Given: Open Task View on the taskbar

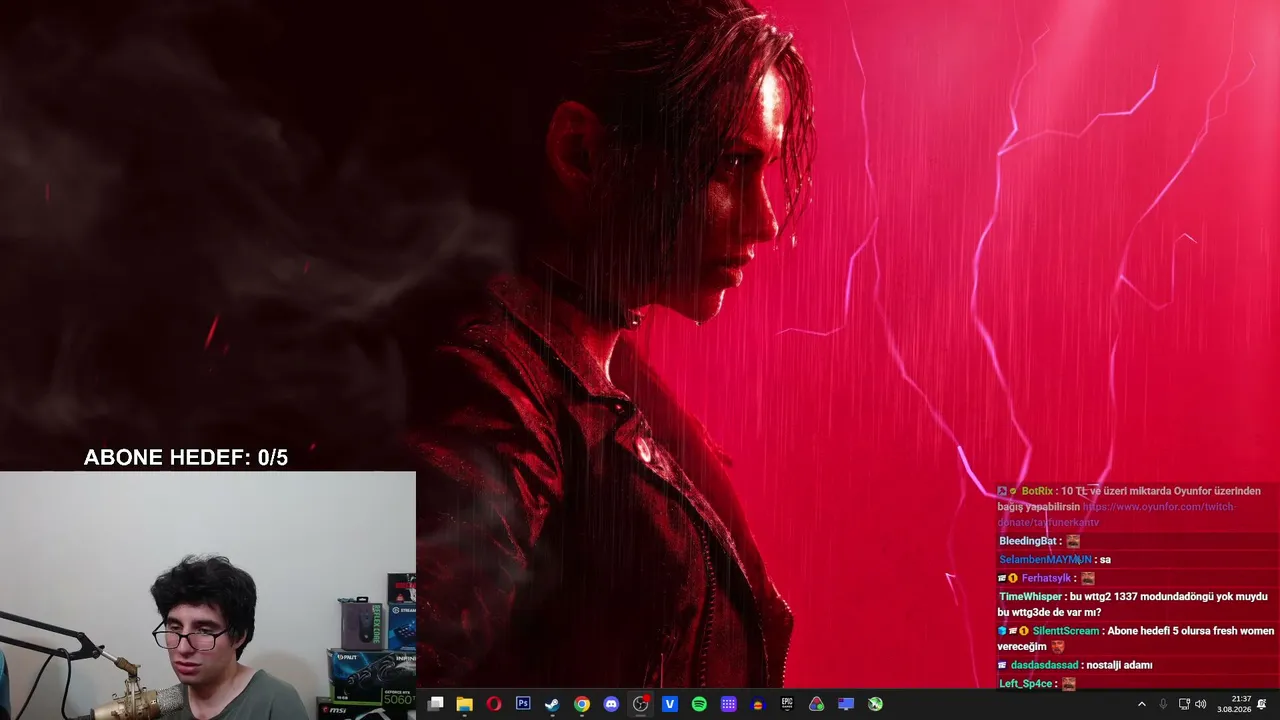Looking at the screenshot, I should pyautogui.click(x=435, y=704).
